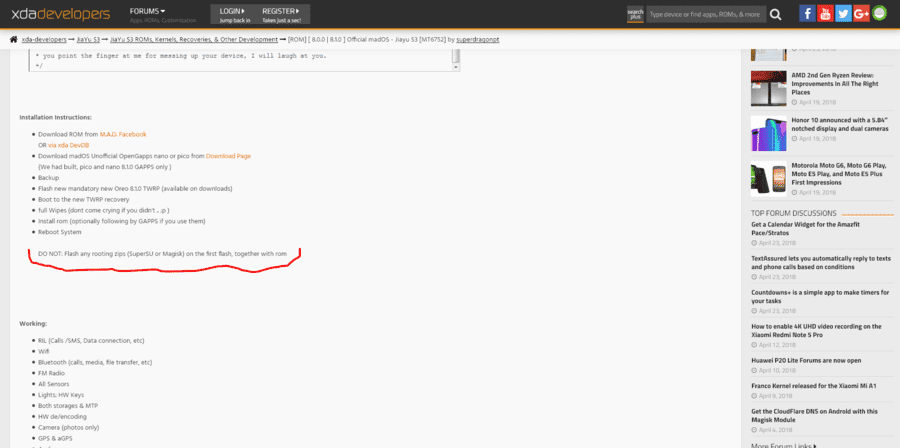The width and height of the screenshot is (900, 448).
Task: Open Countdowns+ timers app article
Action: click(x=821, y=297)
